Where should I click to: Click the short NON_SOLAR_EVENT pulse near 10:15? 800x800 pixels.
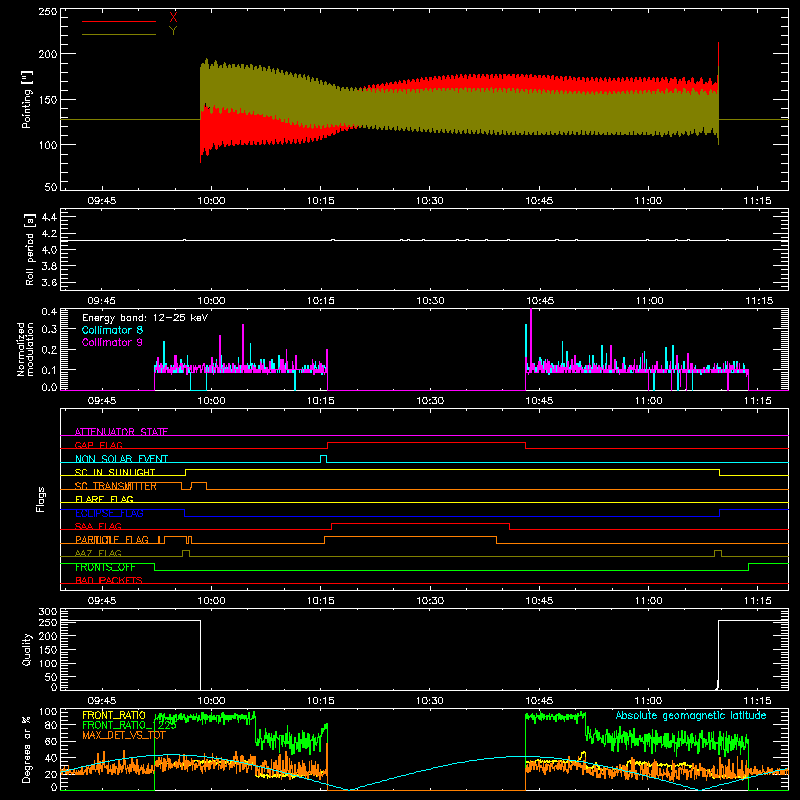pos(323,459)
